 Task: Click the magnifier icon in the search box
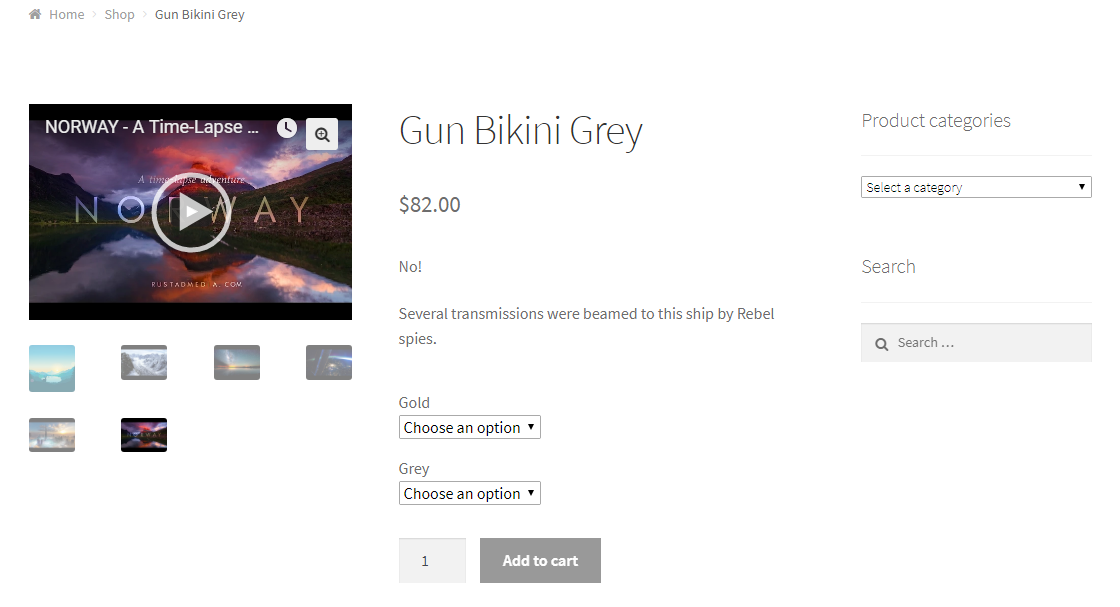tap(881, 344)
